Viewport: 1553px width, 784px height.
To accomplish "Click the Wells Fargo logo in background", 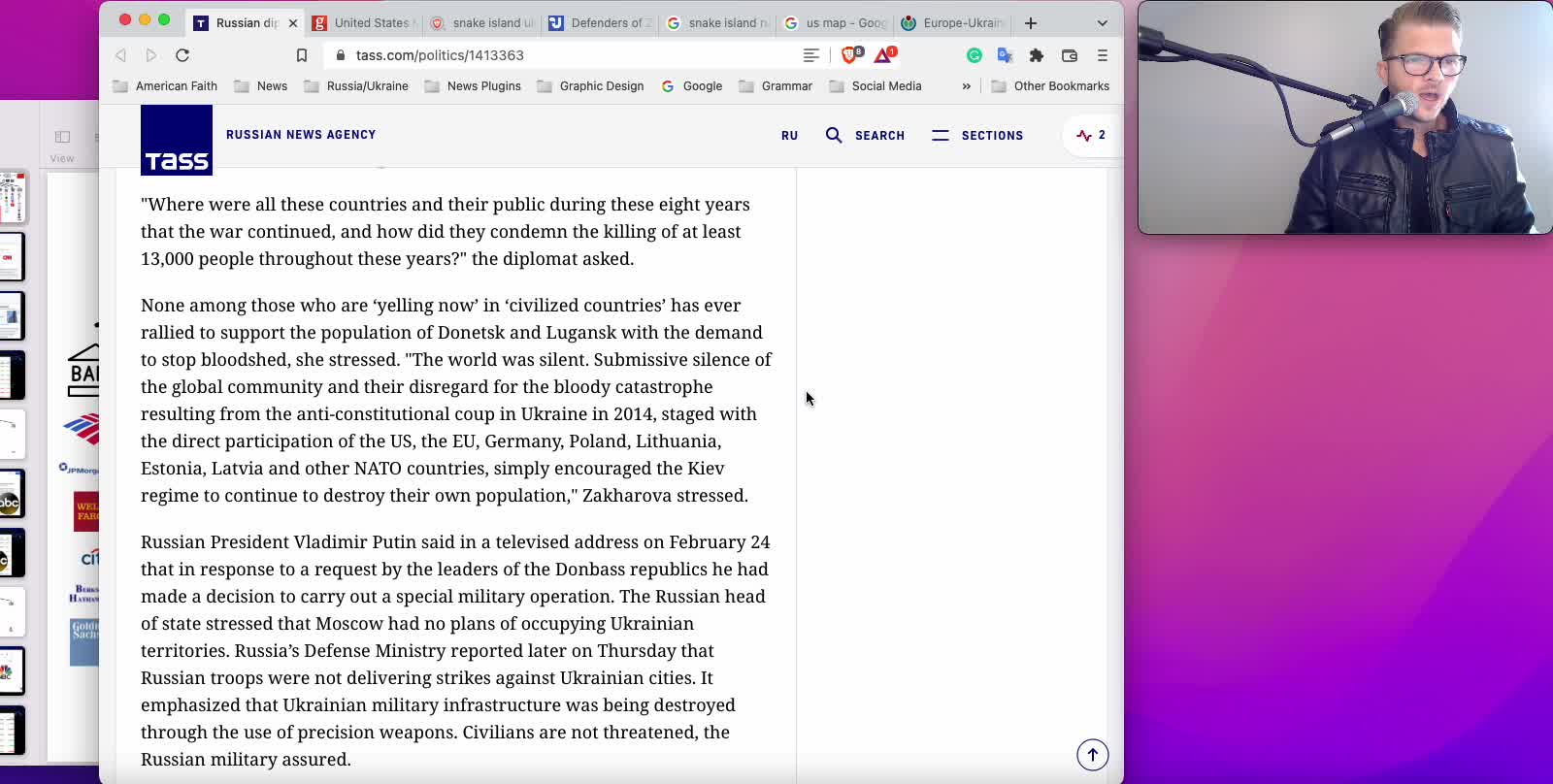I will point(87,511).
